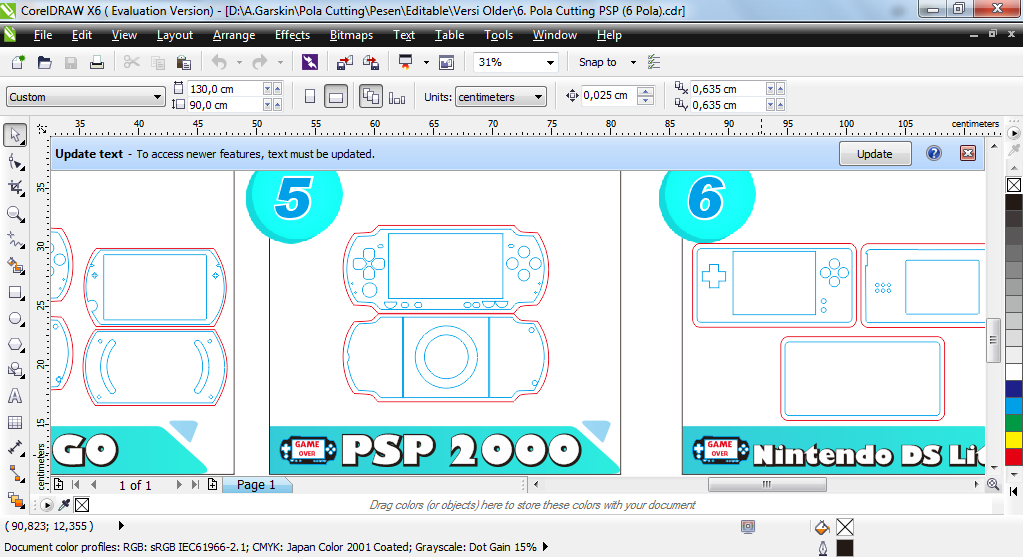This screenshot has height=557, width=1023.
Task: Expand the Undo history dropdown arrow
Action: click(x=239, y=63)
